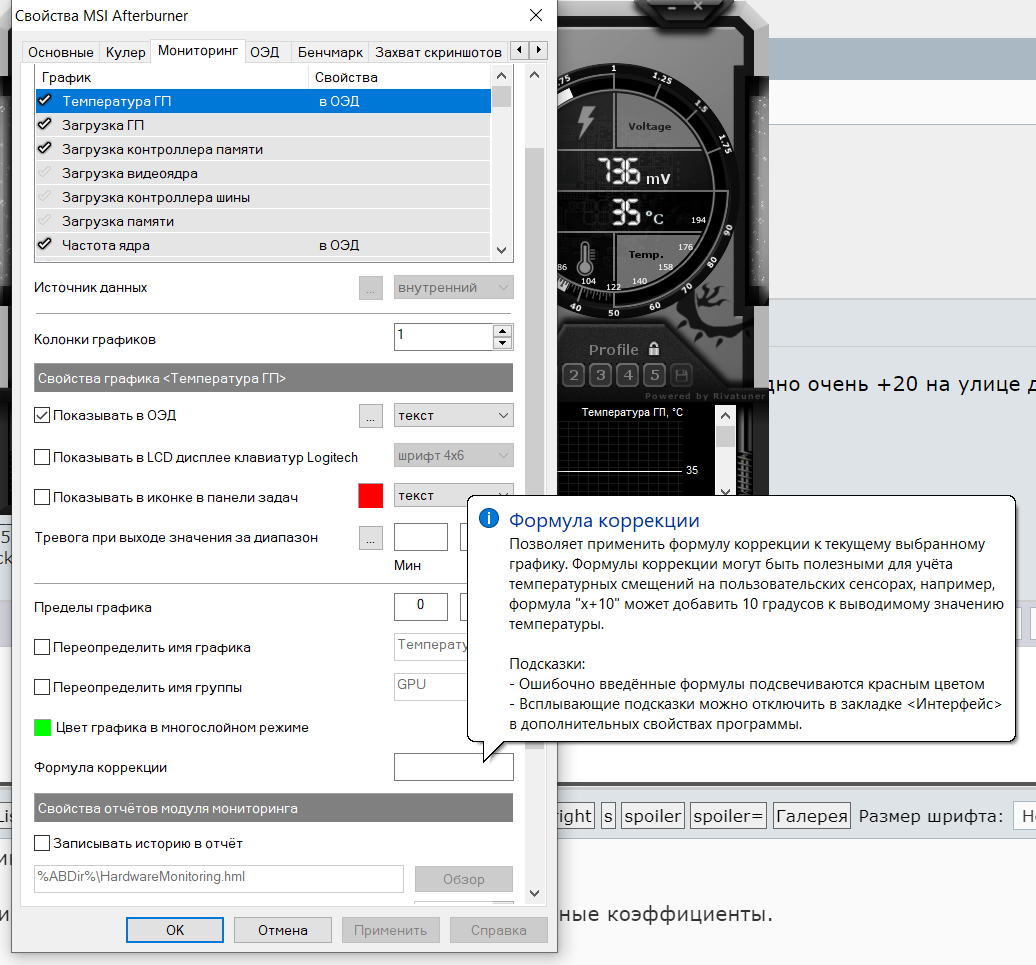Switch to the Кулер tab
This screenshot has width=1036, height=965.
126,52
